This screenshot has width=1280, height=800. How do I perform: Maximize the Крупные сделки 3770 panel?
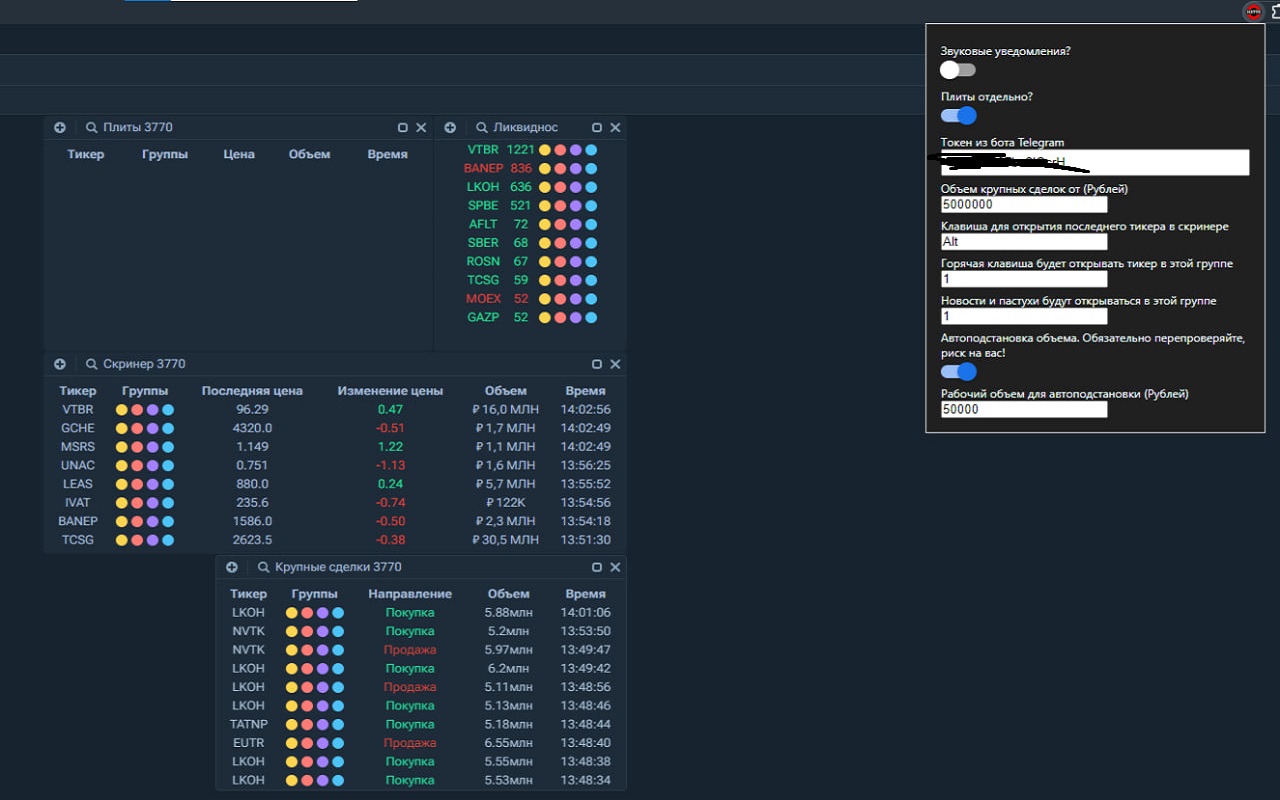597,568
